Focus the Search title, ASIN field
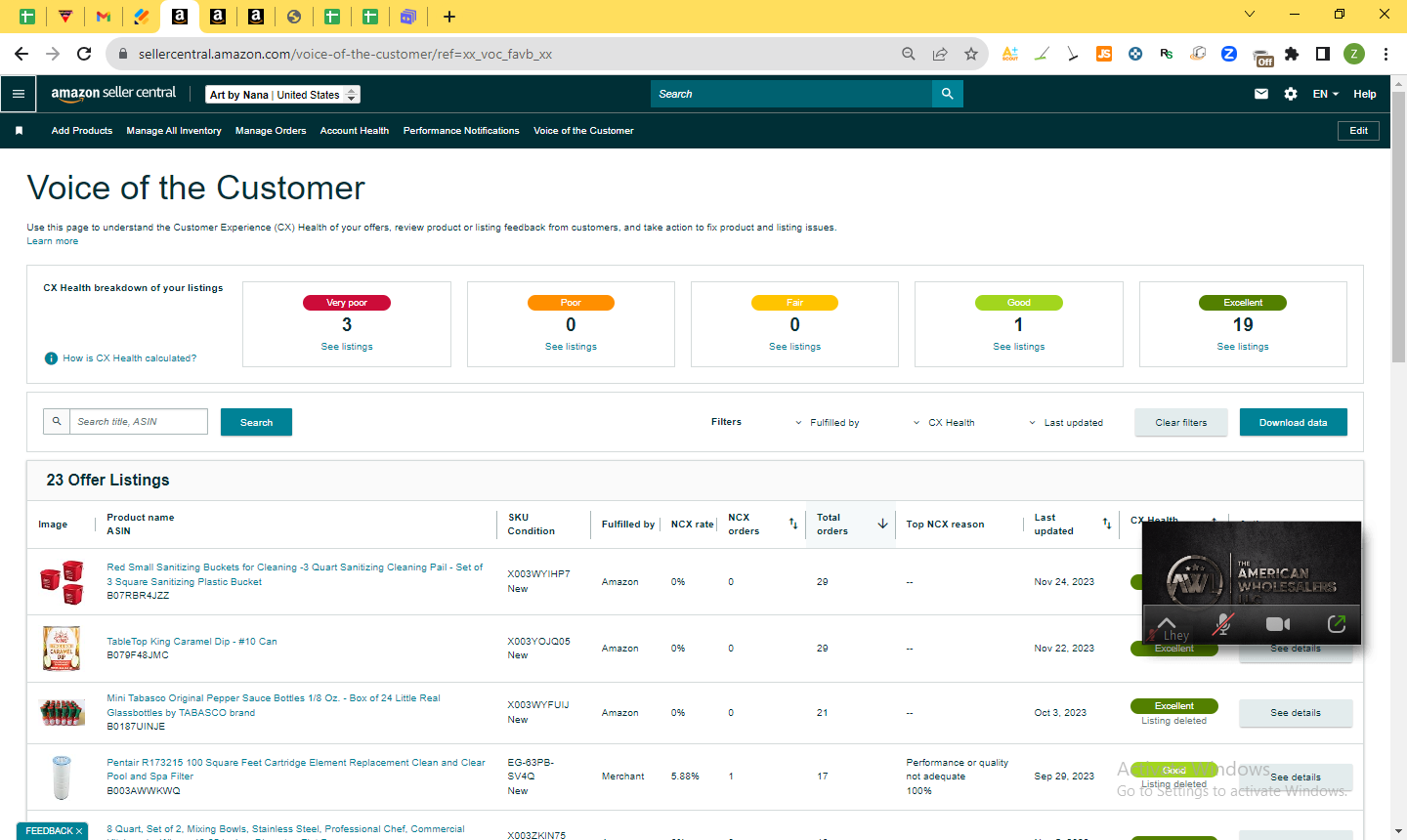 [x=139, y=421]
